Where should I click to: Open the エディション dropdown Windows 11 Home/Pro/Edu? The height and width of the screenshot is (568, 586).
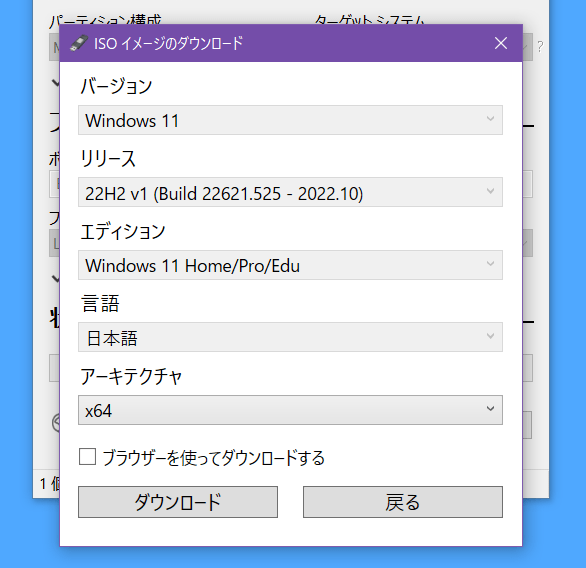tap(290, 265)
